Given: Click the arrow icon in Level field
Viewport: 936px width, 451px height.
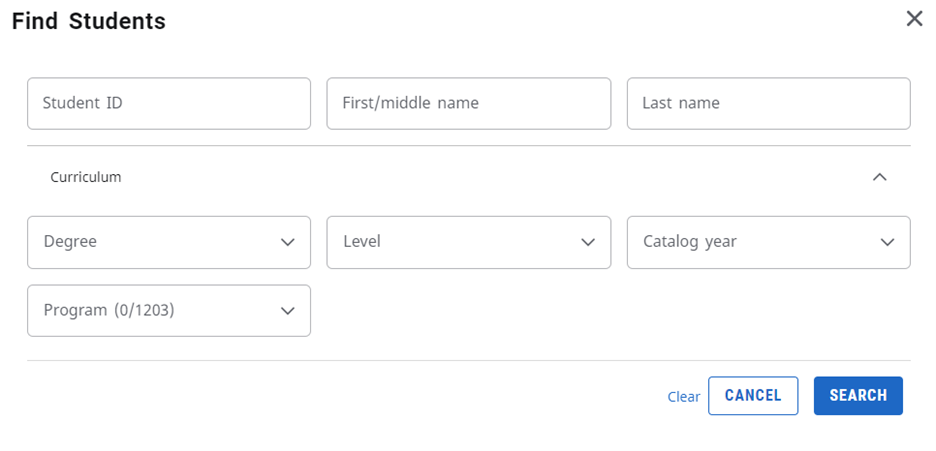Looking at the screenshot, I should click(588, 242).
